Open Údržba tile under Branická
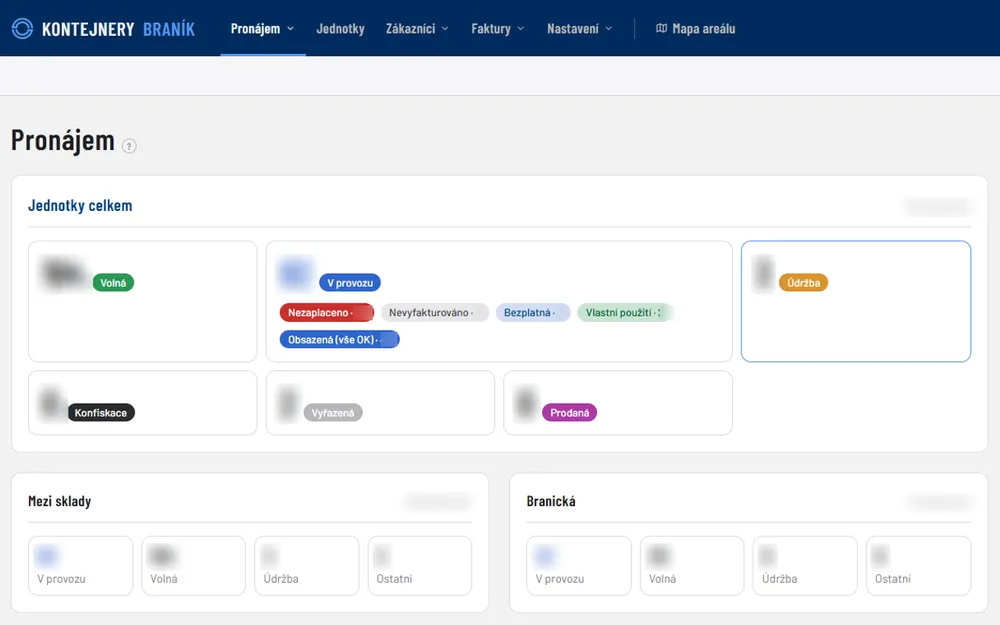This screenshot has height=625, width=1000. click(x=805, y=566)
